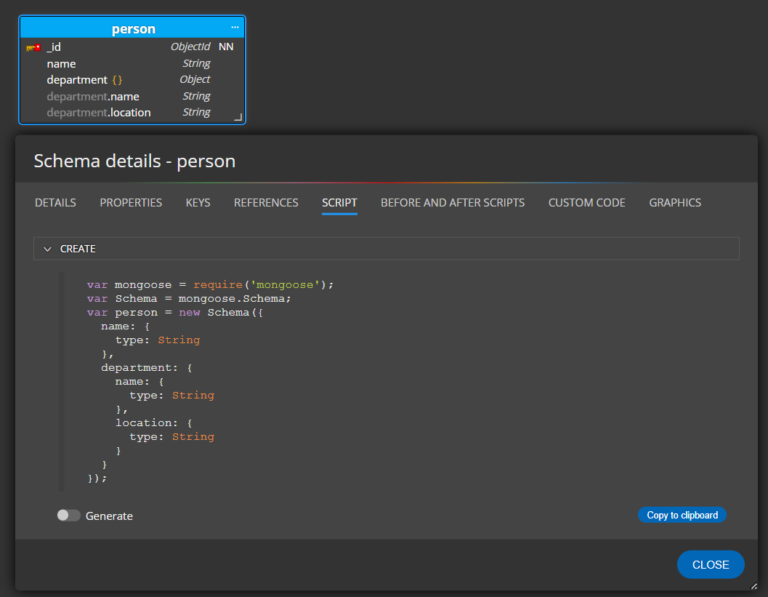Toggle the Generate switch
The height and width of the screenshot is (597, 768).
[68, 516]
